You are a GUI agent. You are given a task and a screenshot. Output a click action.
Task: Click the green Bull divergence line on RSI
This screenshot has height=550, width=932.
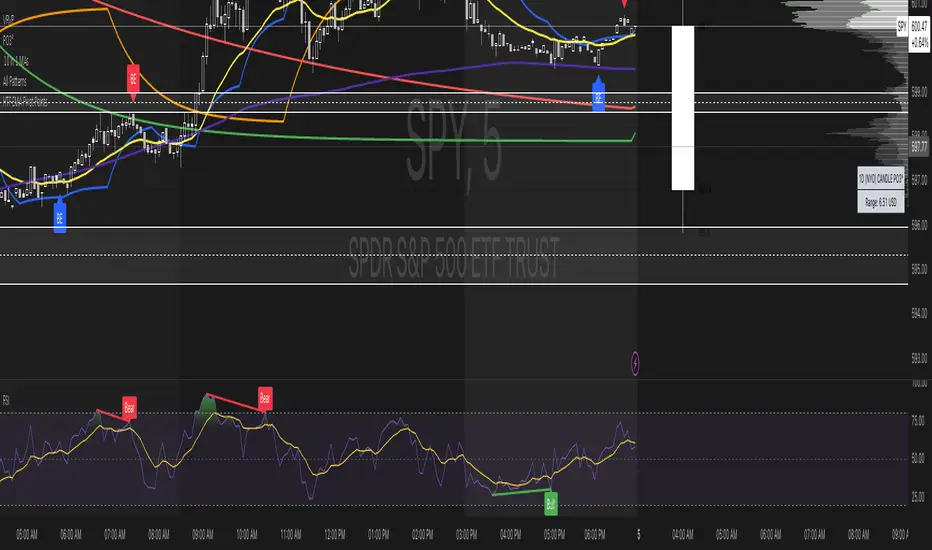[x=521, y=492]
